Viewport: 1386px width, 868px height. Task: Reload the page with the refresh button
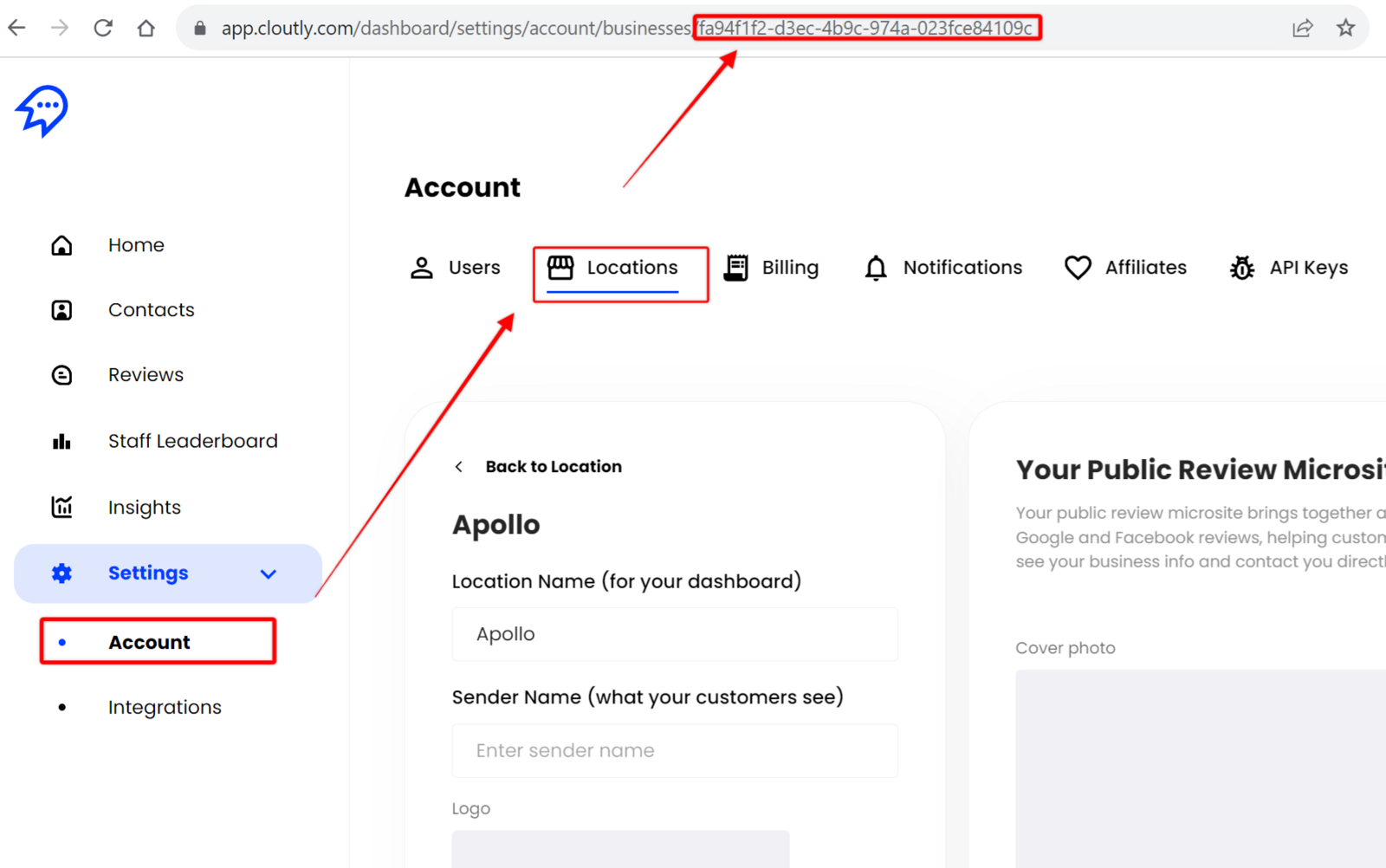click(103, 28)
